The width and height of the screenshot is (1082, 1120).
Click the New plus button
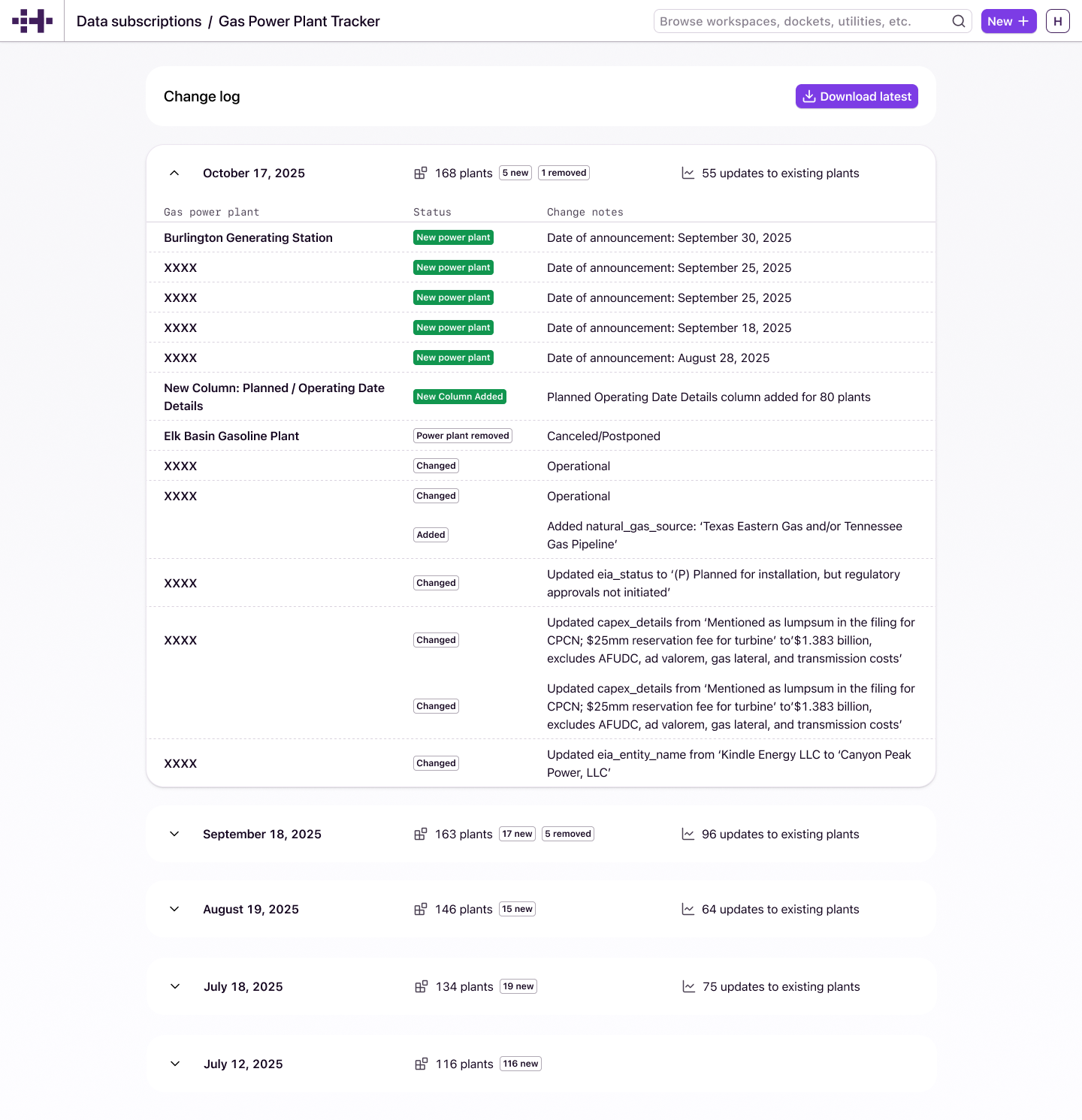tap(1008, 21)
